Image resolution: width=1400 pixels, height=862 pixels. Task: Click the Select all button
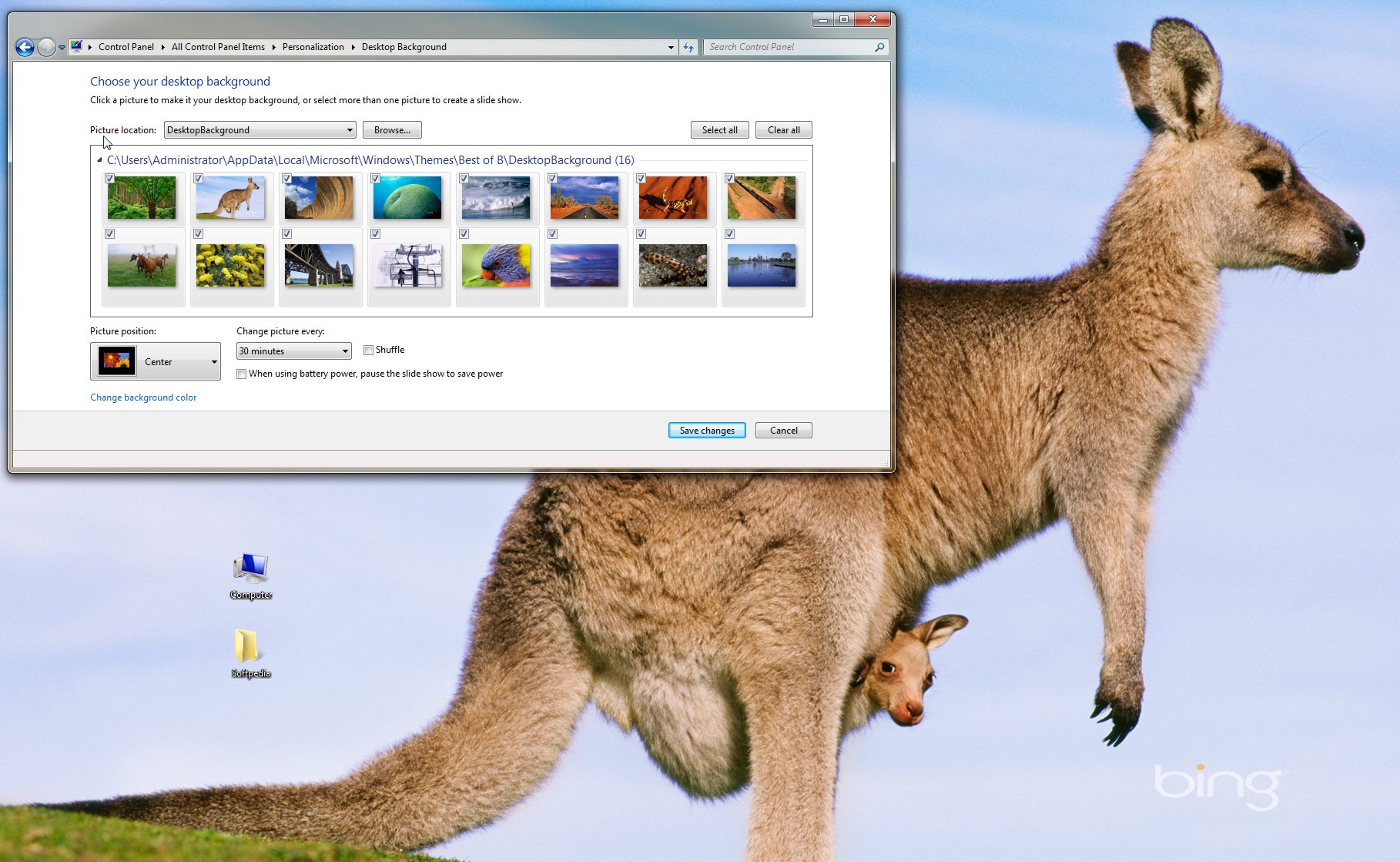(720, 130)
